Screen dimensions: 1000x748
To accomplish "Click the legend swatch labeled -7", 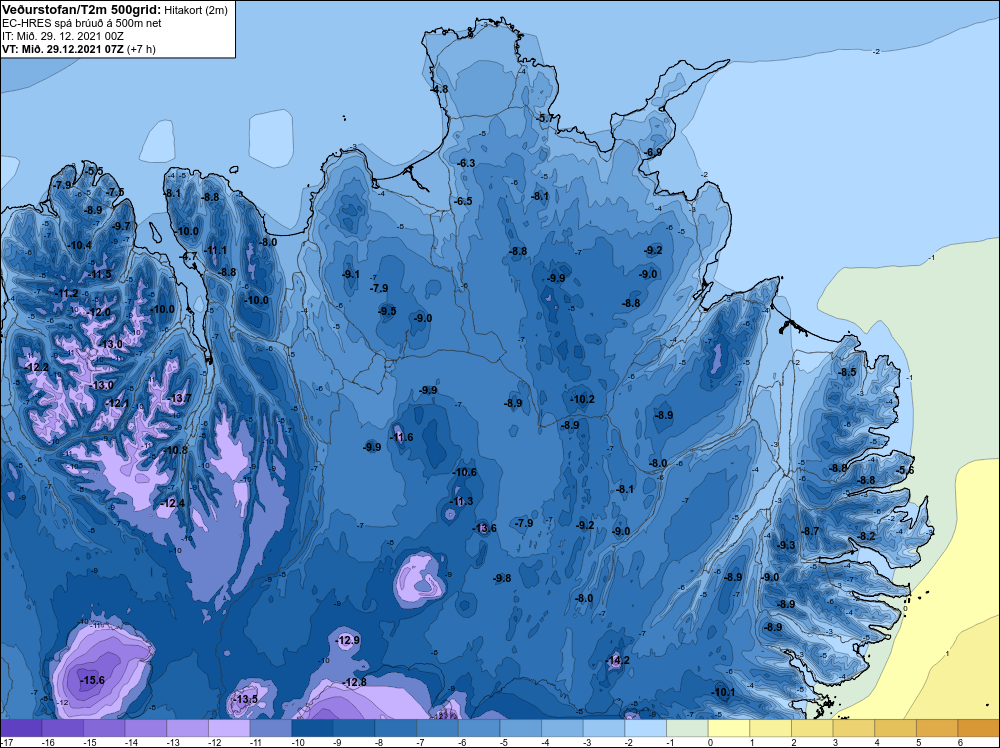I will pos(438,729).
